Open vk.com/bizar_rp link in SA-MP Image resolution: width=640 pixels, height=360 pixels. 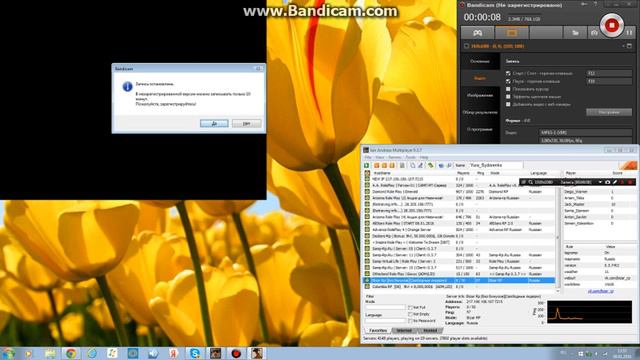[x=600, y=291]
